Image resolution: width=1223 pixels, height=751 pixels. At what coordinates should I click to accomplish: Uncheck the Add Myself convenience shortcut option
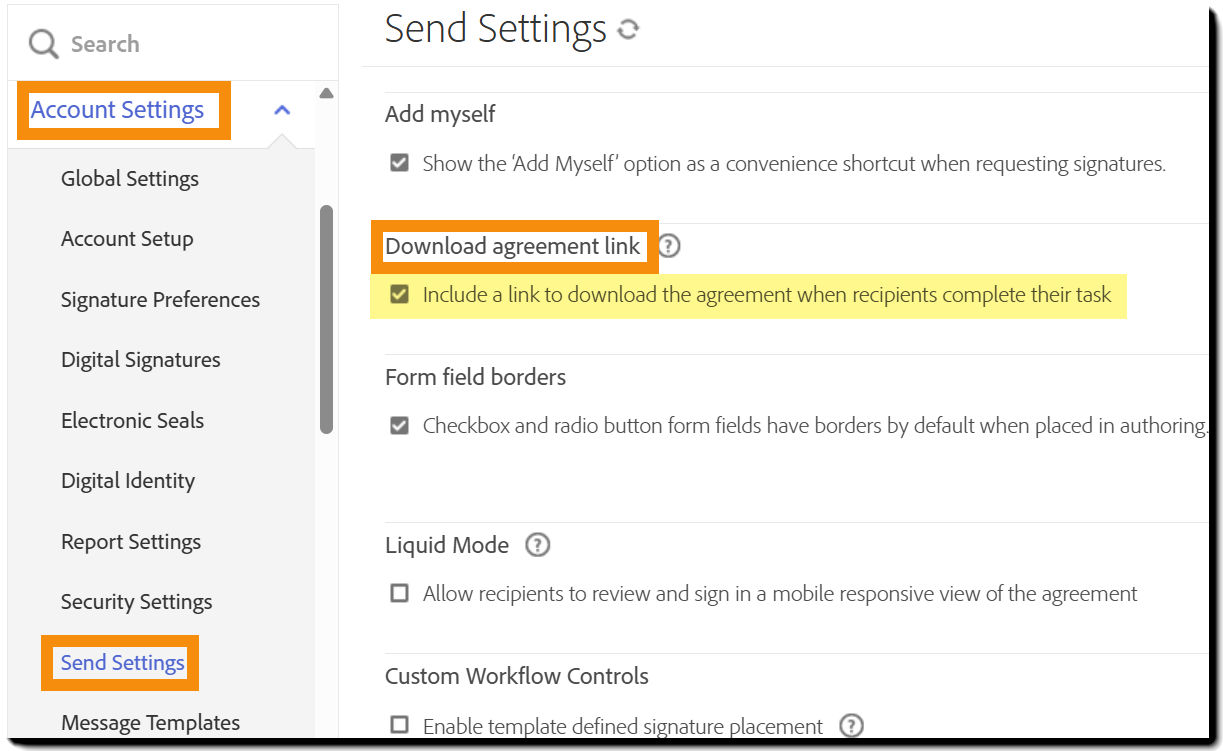(x=399, y=162)
